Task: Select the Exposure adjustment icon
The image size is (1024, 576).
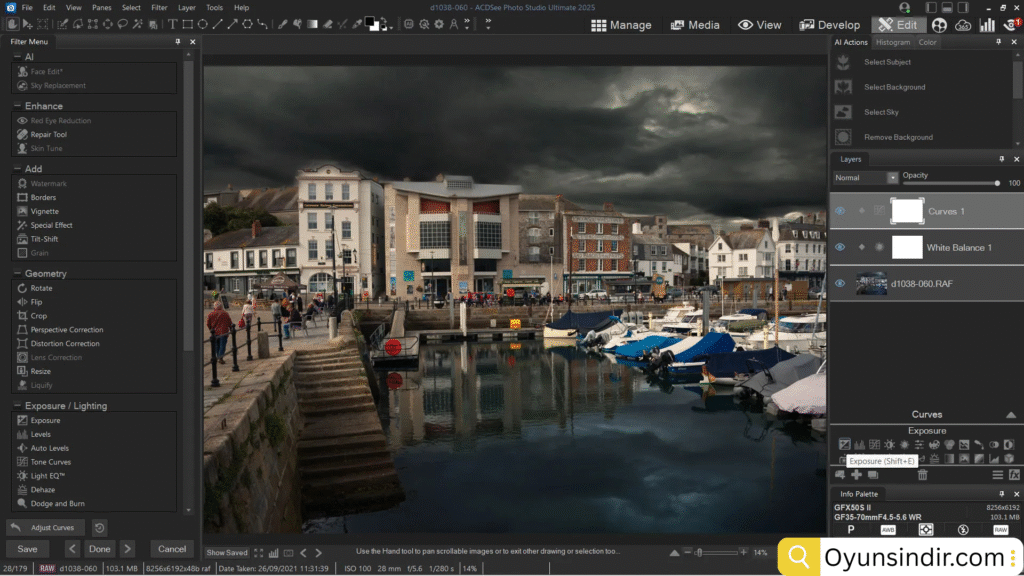Action: (846, 444)
